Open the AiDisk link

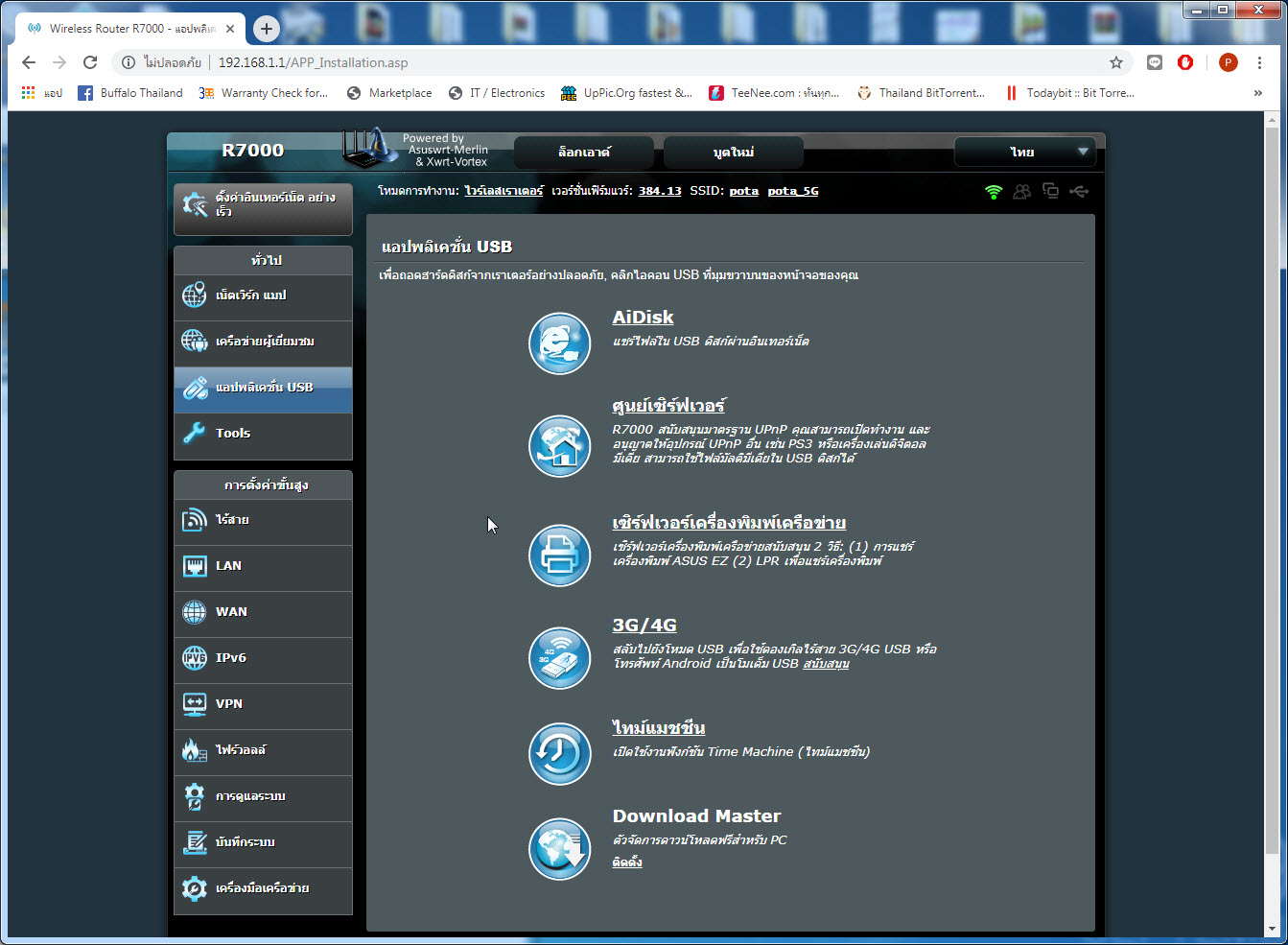pyautogui.click(x=643, y=318)
